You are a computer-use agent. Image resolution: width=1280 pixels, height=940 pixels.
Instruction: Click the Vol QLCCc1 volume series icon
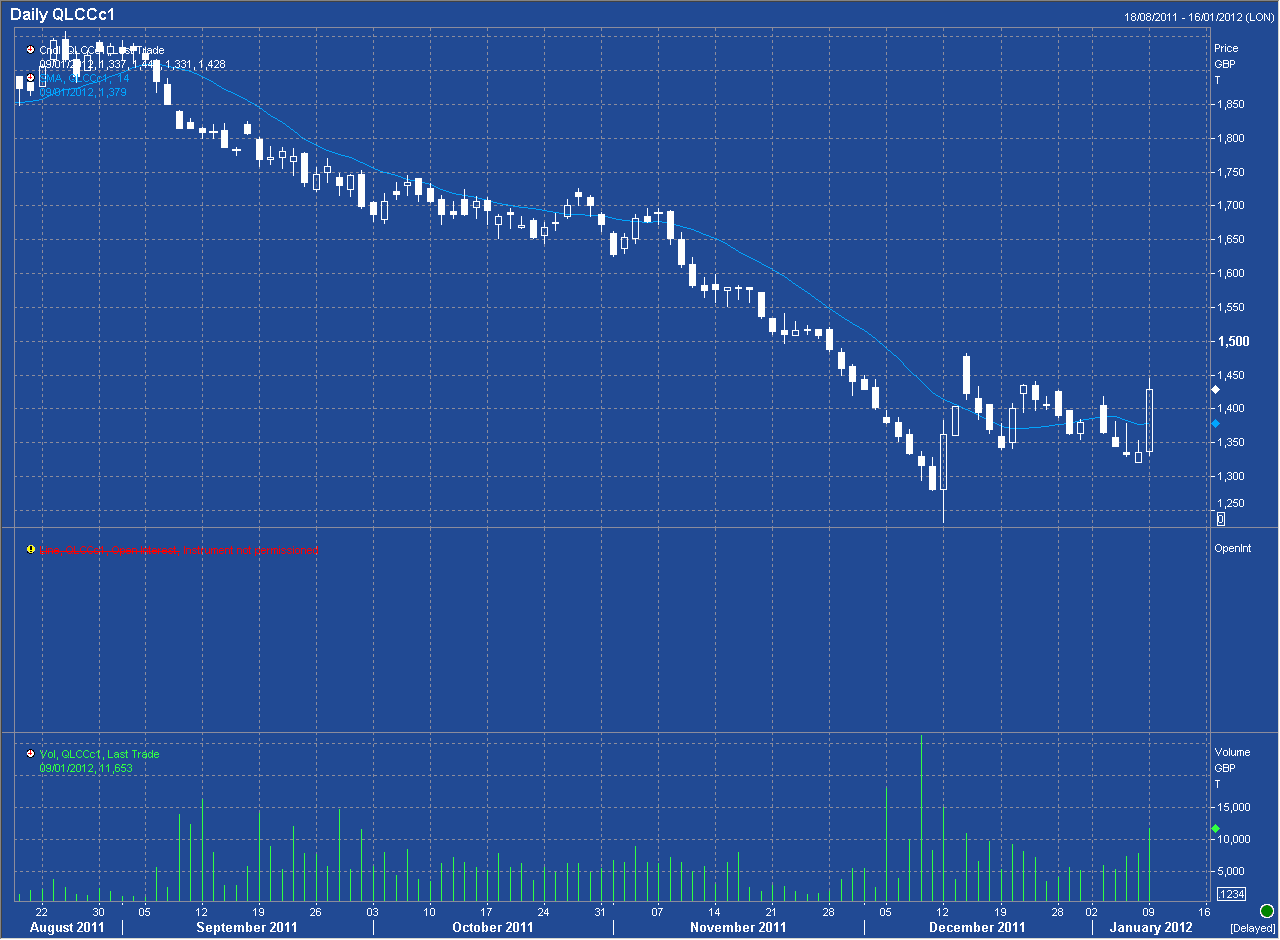(30, 755)
